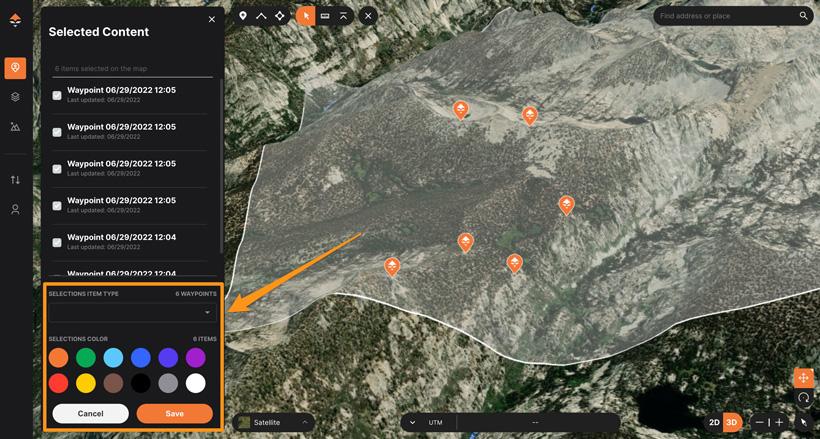The height and width of the screenshot is (439, 820).
Task: Select the draw line tool
Action: (261, 16)
